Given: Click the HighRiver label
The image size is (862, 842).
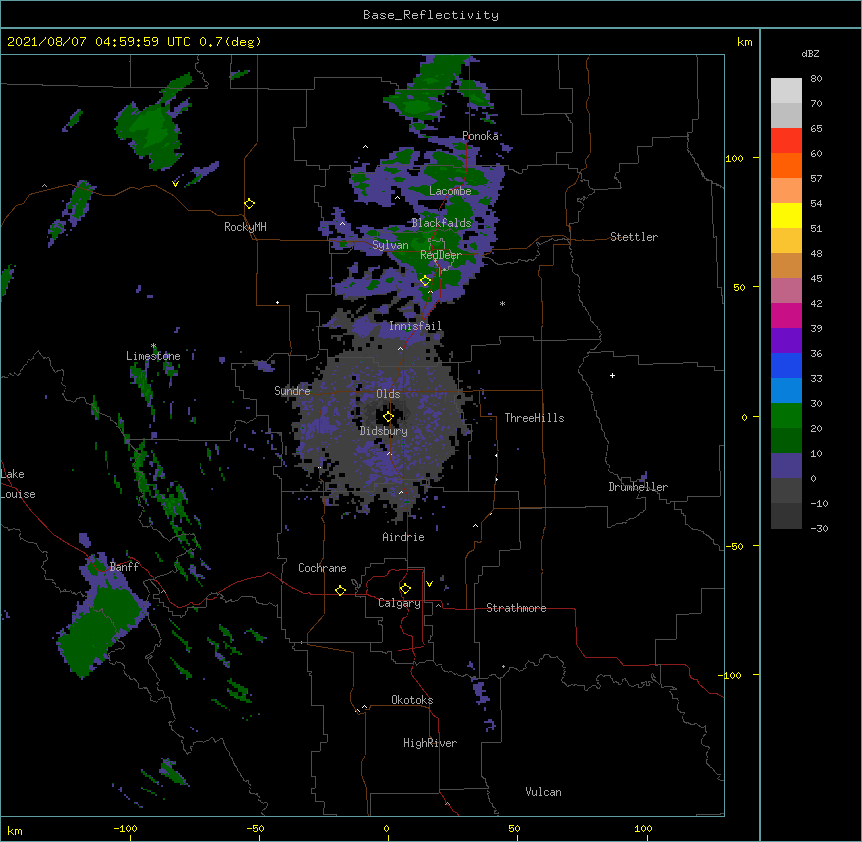Looking at the screenshot, I should click(430, 743).
